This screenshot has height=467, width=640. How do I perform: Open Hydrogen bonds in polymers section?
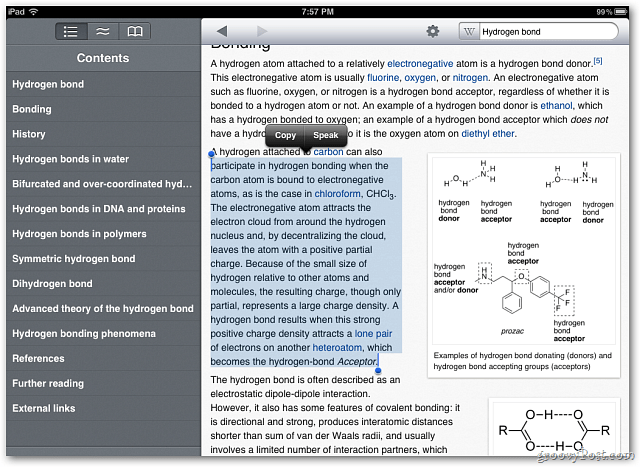[103, 234]
